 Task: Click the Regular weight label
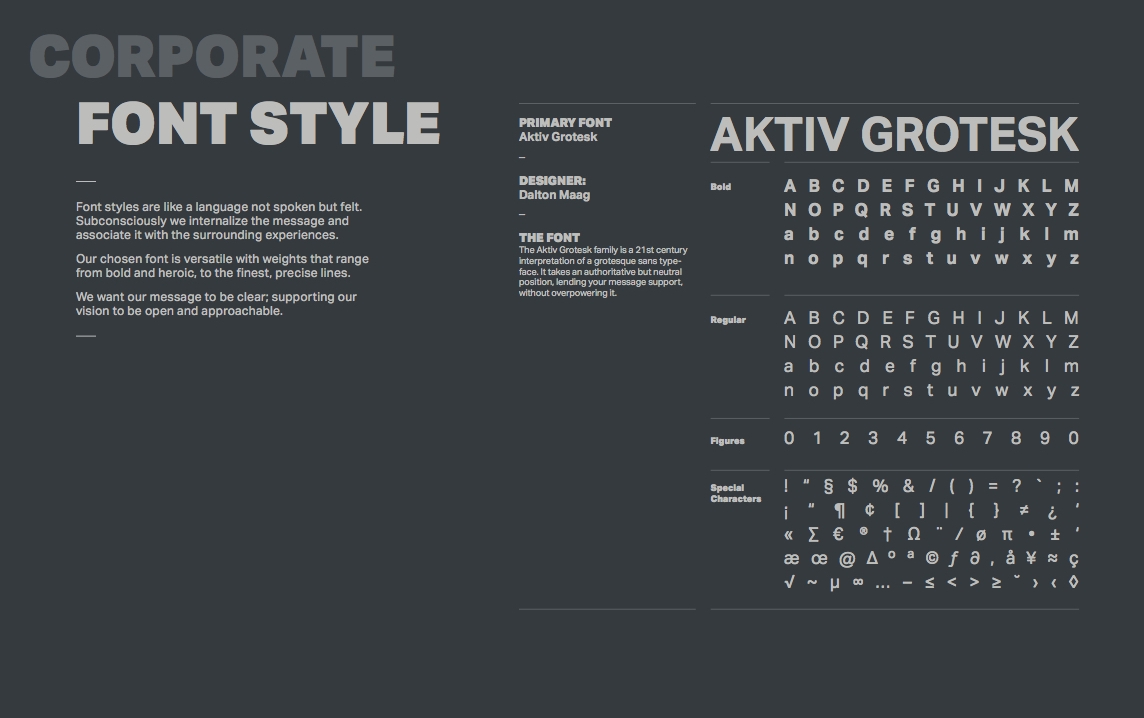pyautogui.click(x=728, y=320)
